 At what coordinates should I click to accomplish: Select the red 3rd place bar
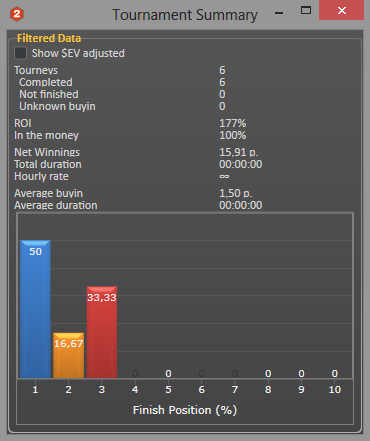tap(102, 332)
